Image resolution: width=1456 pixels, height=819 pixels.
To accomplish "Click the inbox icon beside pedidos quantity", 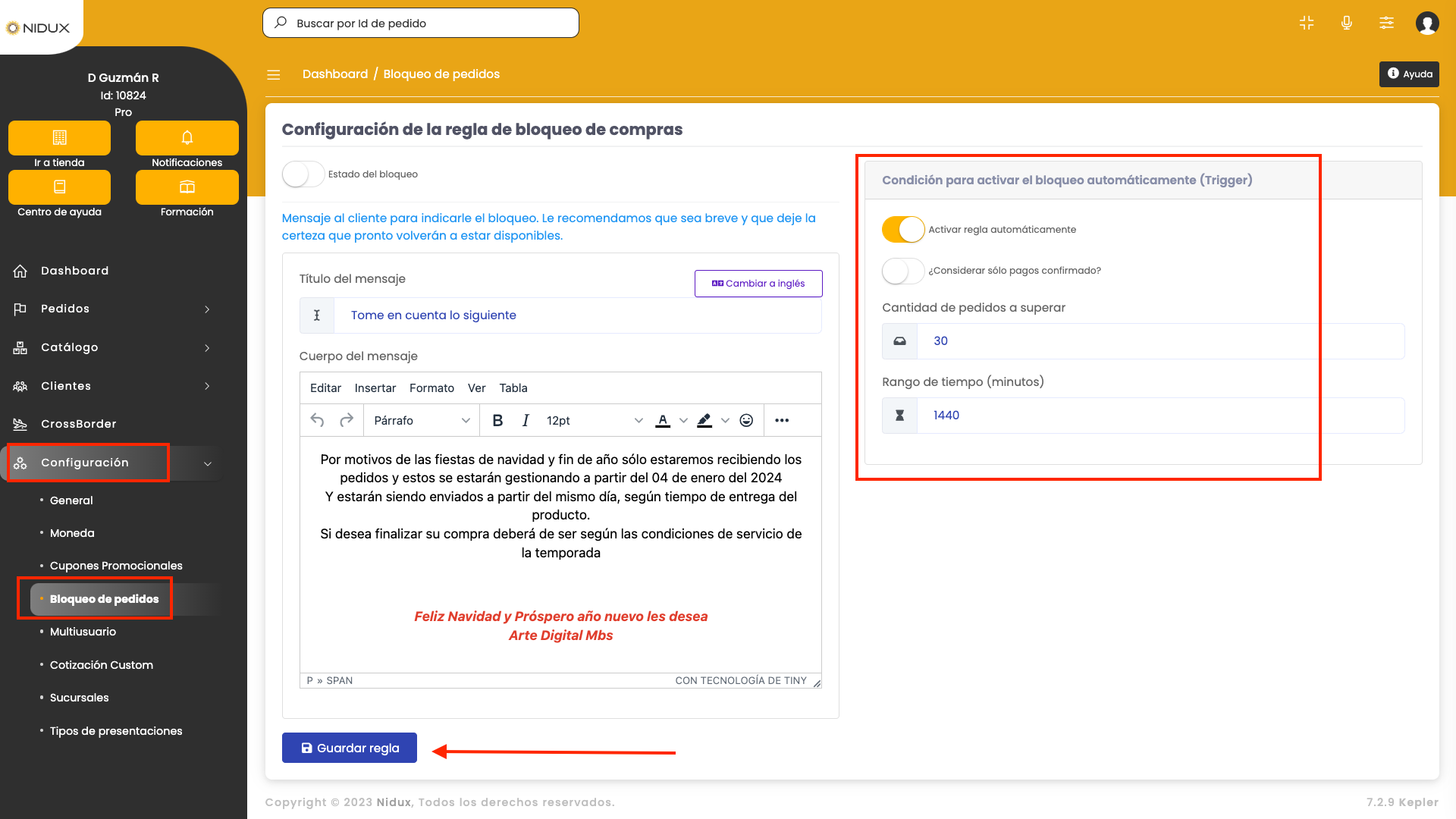I will [x=899, y=341].
